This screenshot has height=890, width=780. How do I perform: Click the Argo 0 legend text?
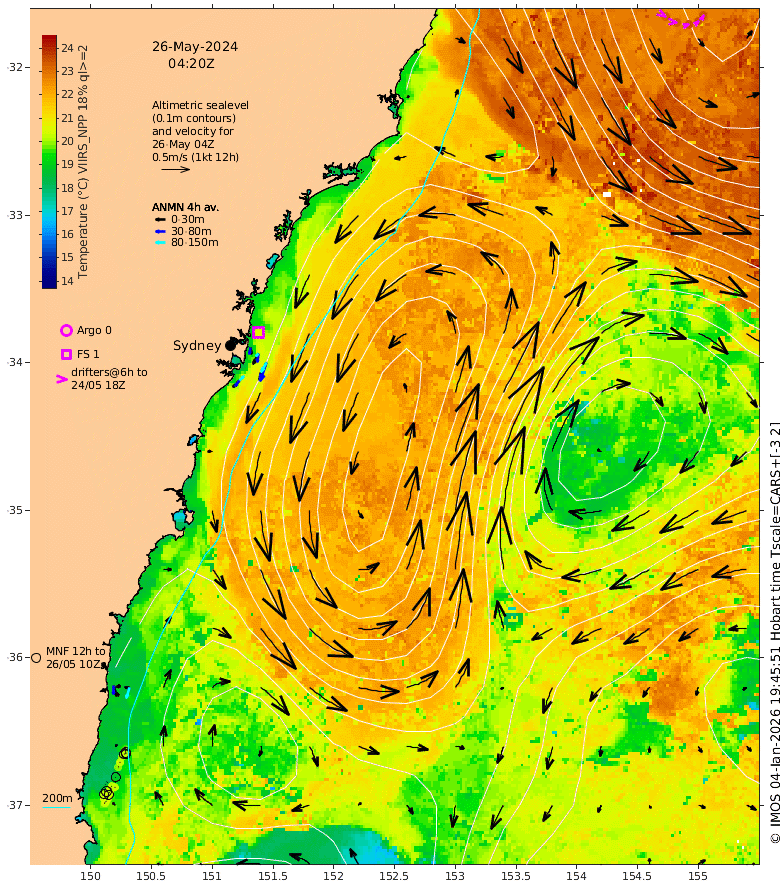tap(94, 330)
